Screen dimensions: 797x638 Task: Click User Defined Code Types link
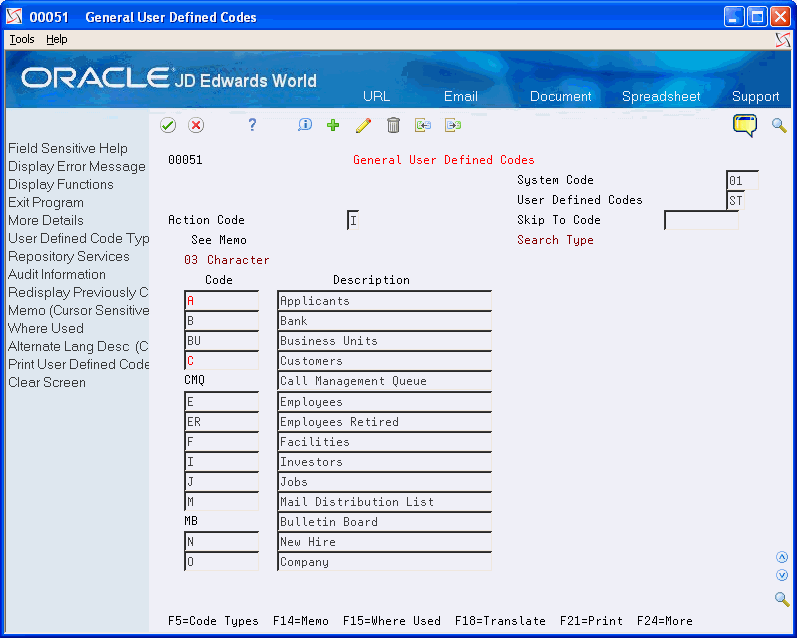(x=78, y=238)
